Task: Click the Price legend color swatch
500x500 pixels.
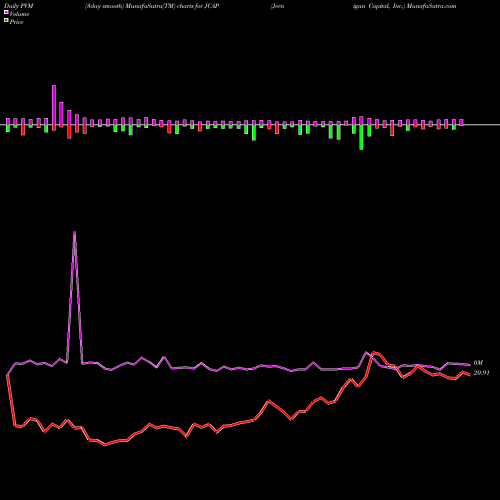Action: [6, 21]
